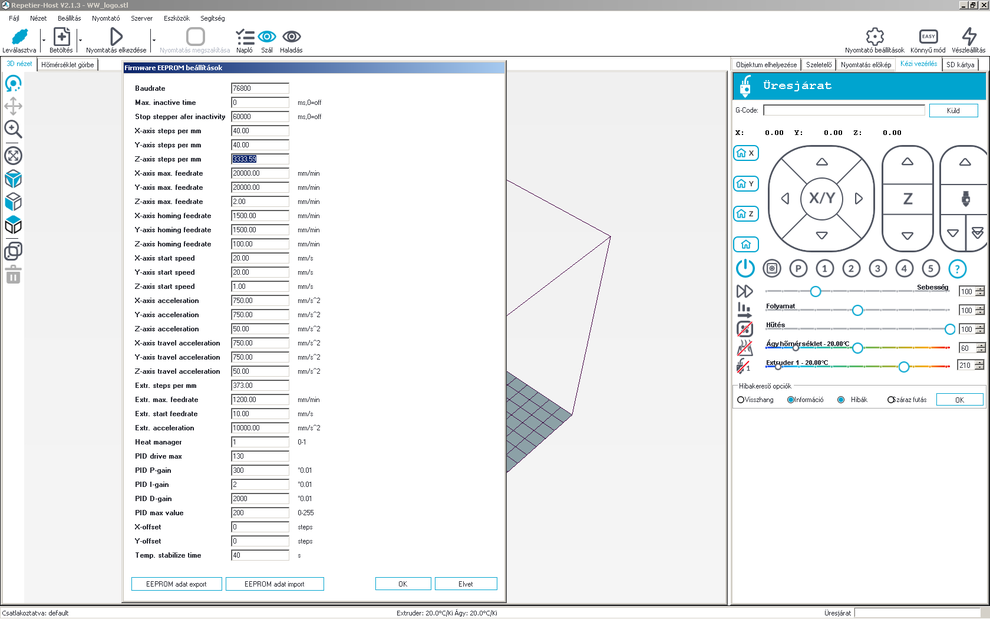Image resolution: width=990 pixels, height=619 pixels.
Task: Open dropdown arrow next to Betöltés
Action: point(80,41)
